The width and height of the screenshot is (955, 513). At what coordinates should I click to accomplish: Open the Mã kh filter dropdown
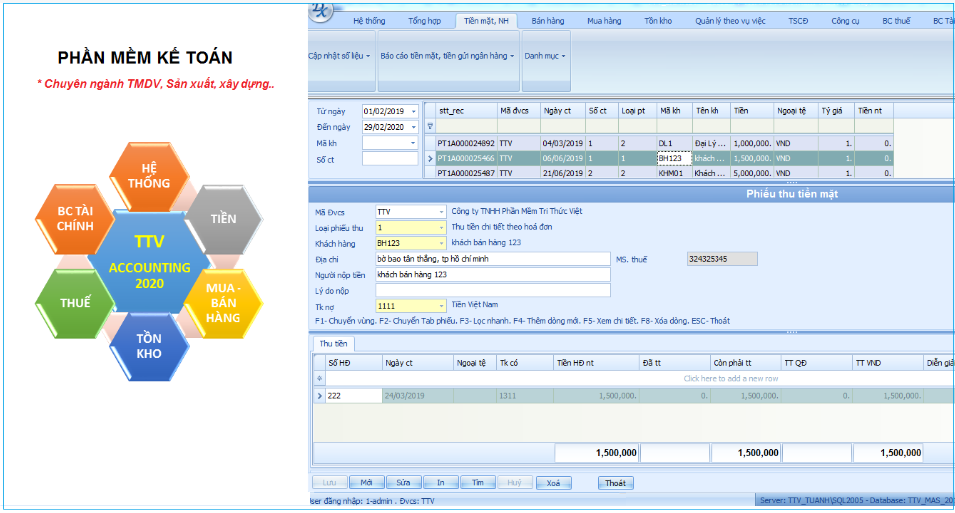414,143
